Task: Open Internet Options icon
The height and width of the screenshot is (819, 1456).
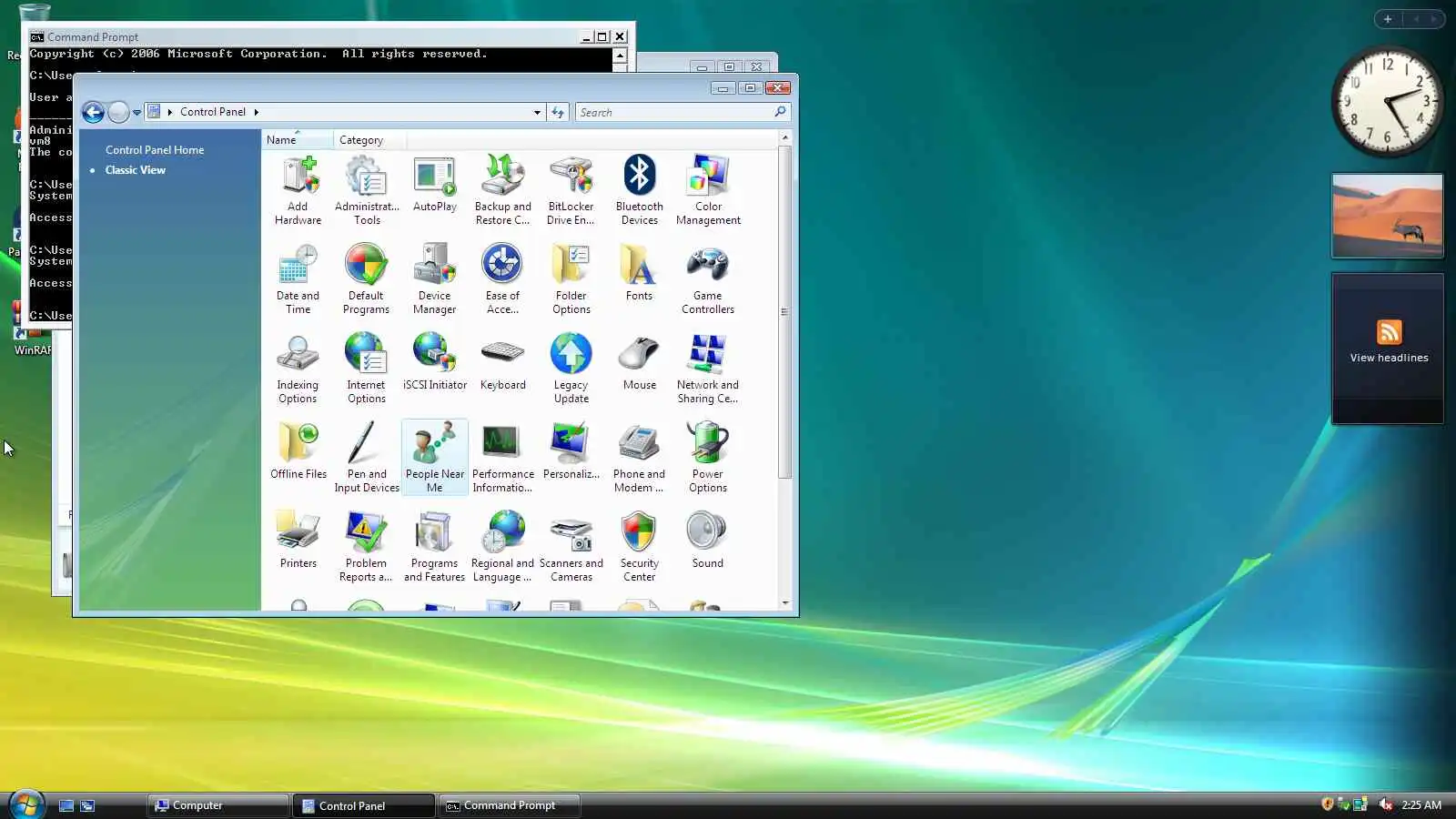Action: tap(366, 369)
